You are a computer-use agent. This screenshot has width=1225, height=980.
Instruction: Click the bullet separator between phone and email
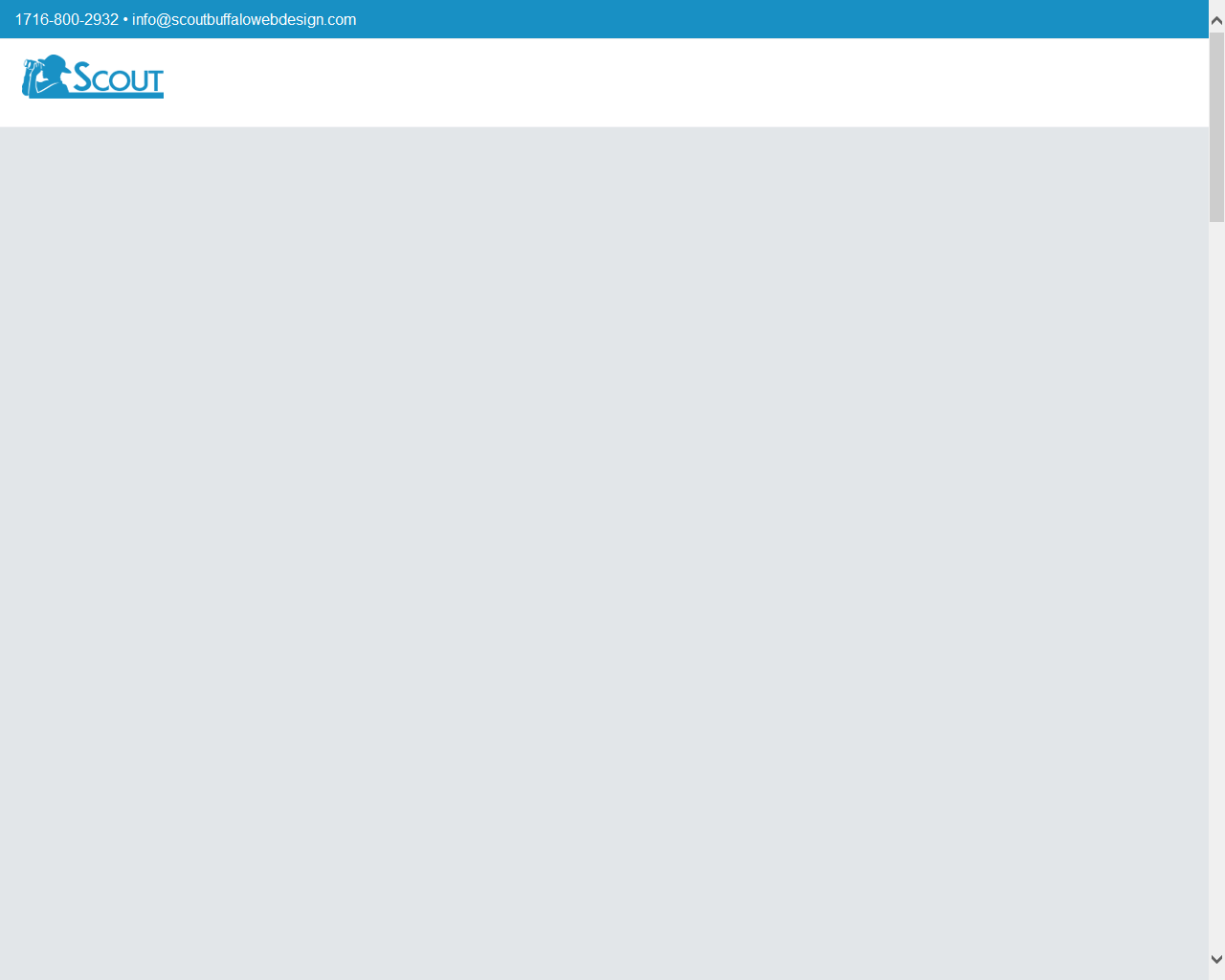[125, 19]
